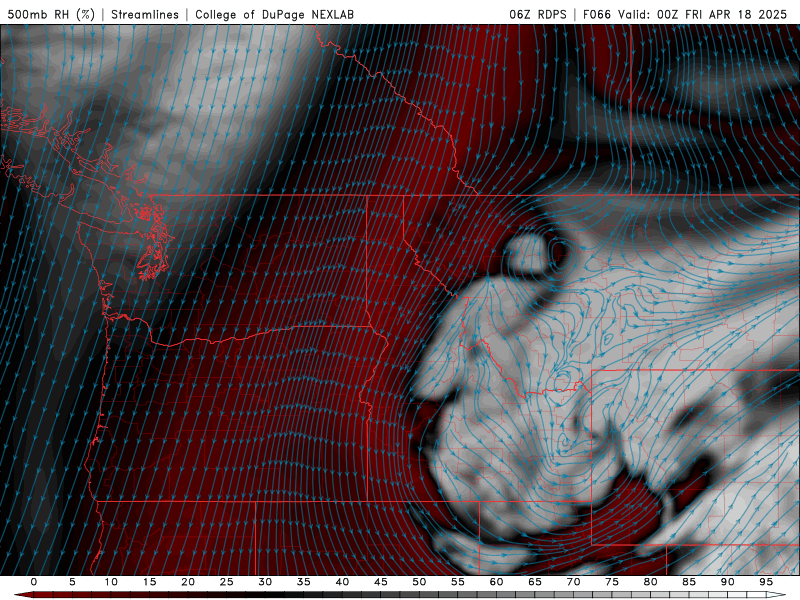Select the colorbar label "20"

click(x=188, y=582)
